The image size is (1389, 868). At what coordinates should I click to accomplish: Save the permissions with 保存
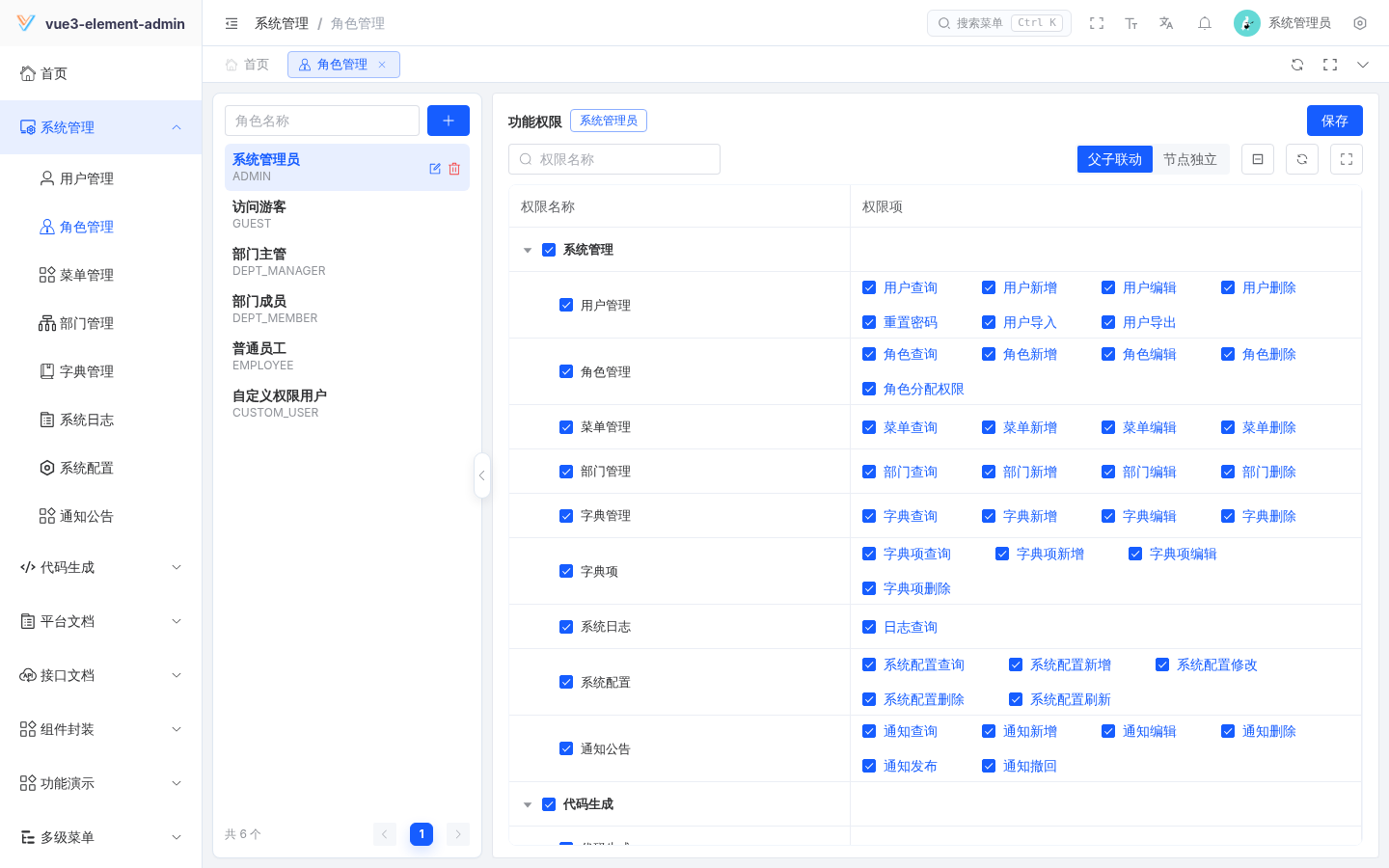click(x=1335, y=121)
